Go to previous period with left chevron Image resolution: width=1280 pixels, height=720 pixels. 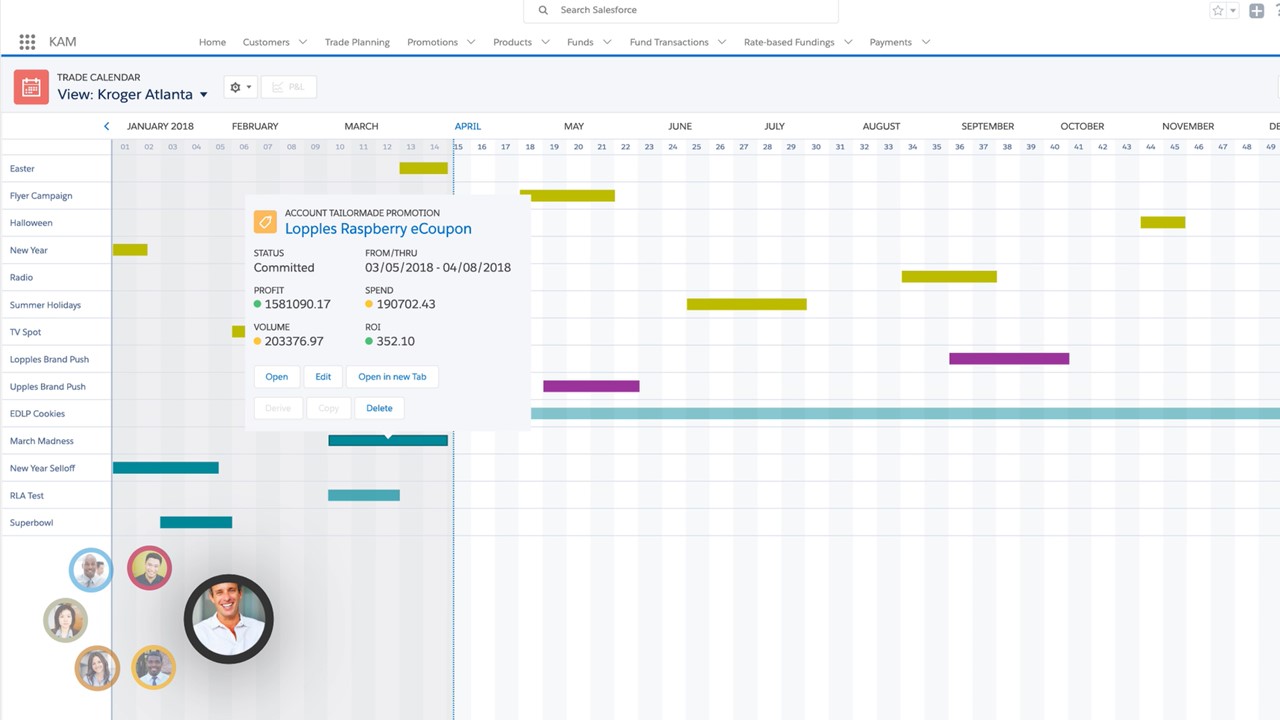tap(106, 126)
